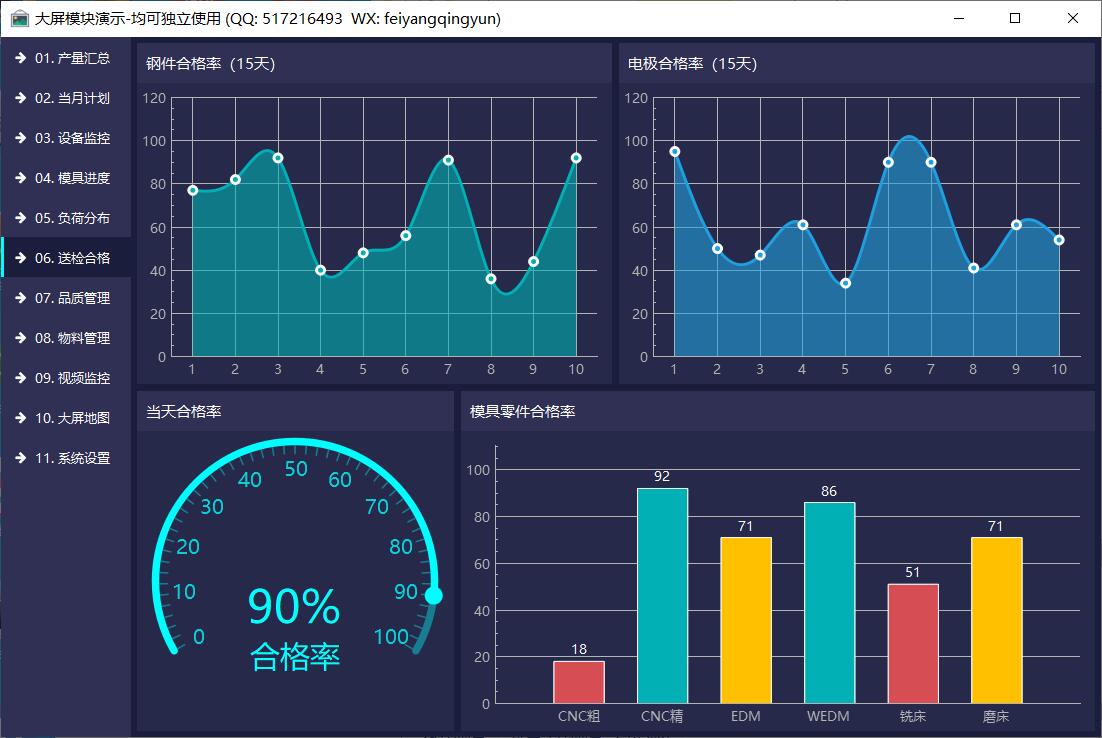This screenshot has width=1102, height=738.
Task: Switch to 04. 模具进度 module
Action: (x=72, y=178)
